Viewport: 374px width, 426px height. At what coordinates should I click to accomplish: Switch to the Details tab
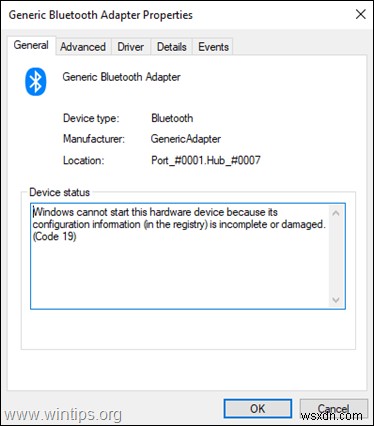point(172,47)
